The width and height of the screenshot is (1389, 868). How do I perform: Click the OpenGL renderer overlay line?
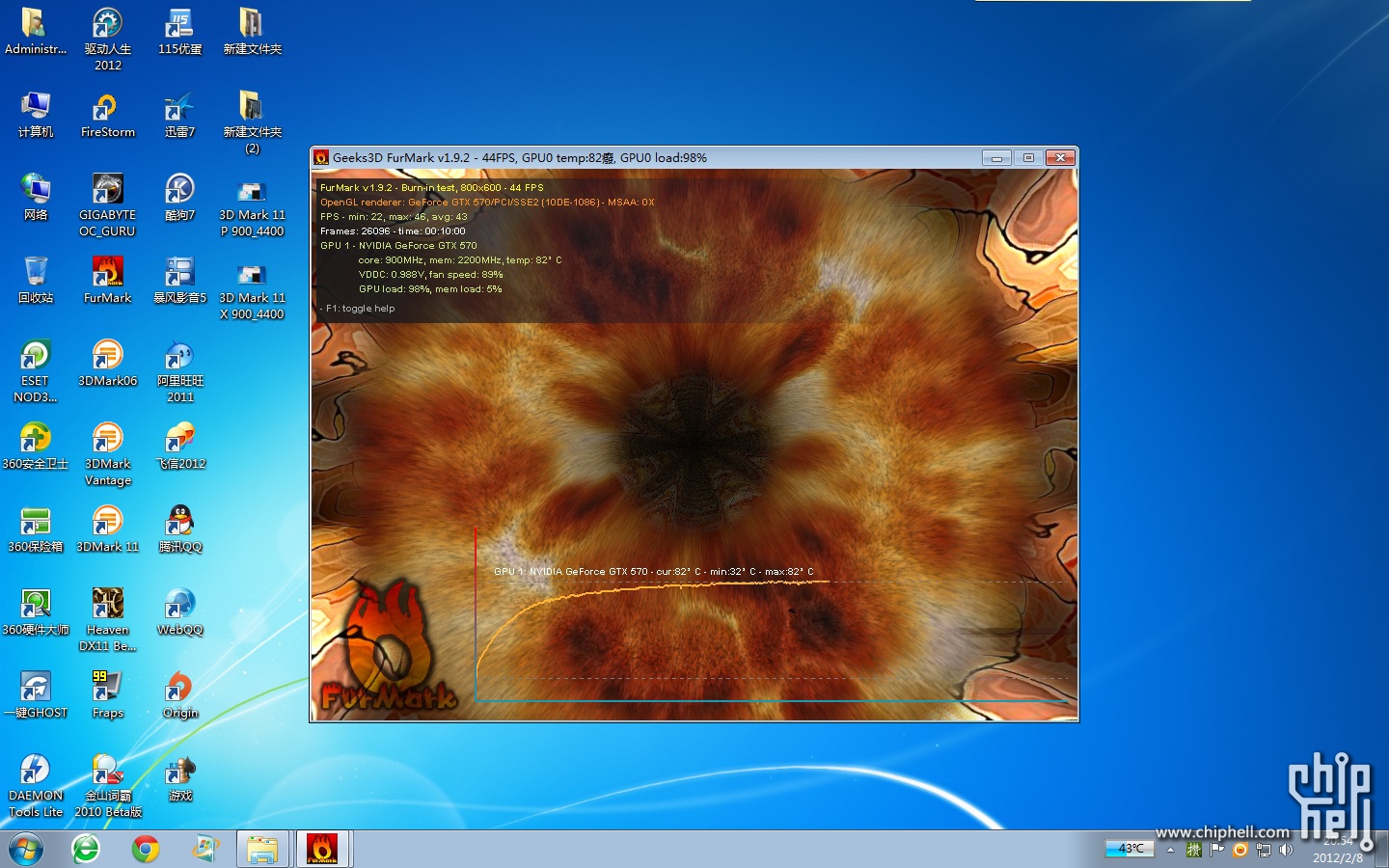tap(487, 203)
